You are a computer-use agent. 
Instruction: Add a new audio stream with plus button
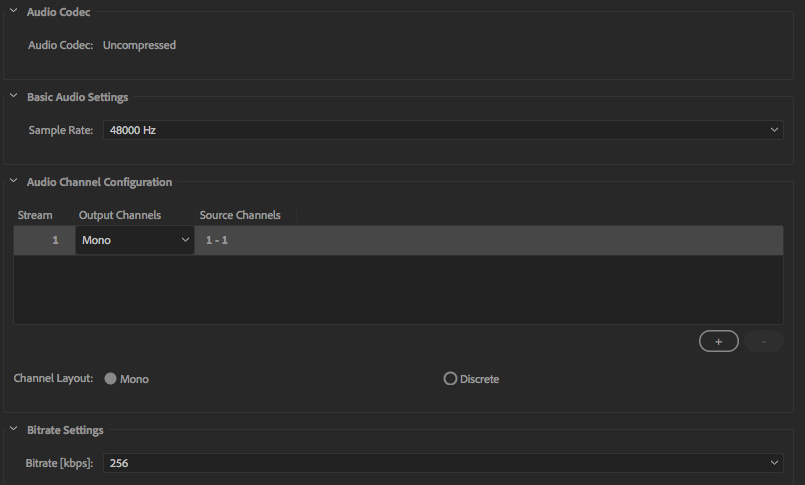[x=719, y=341]
